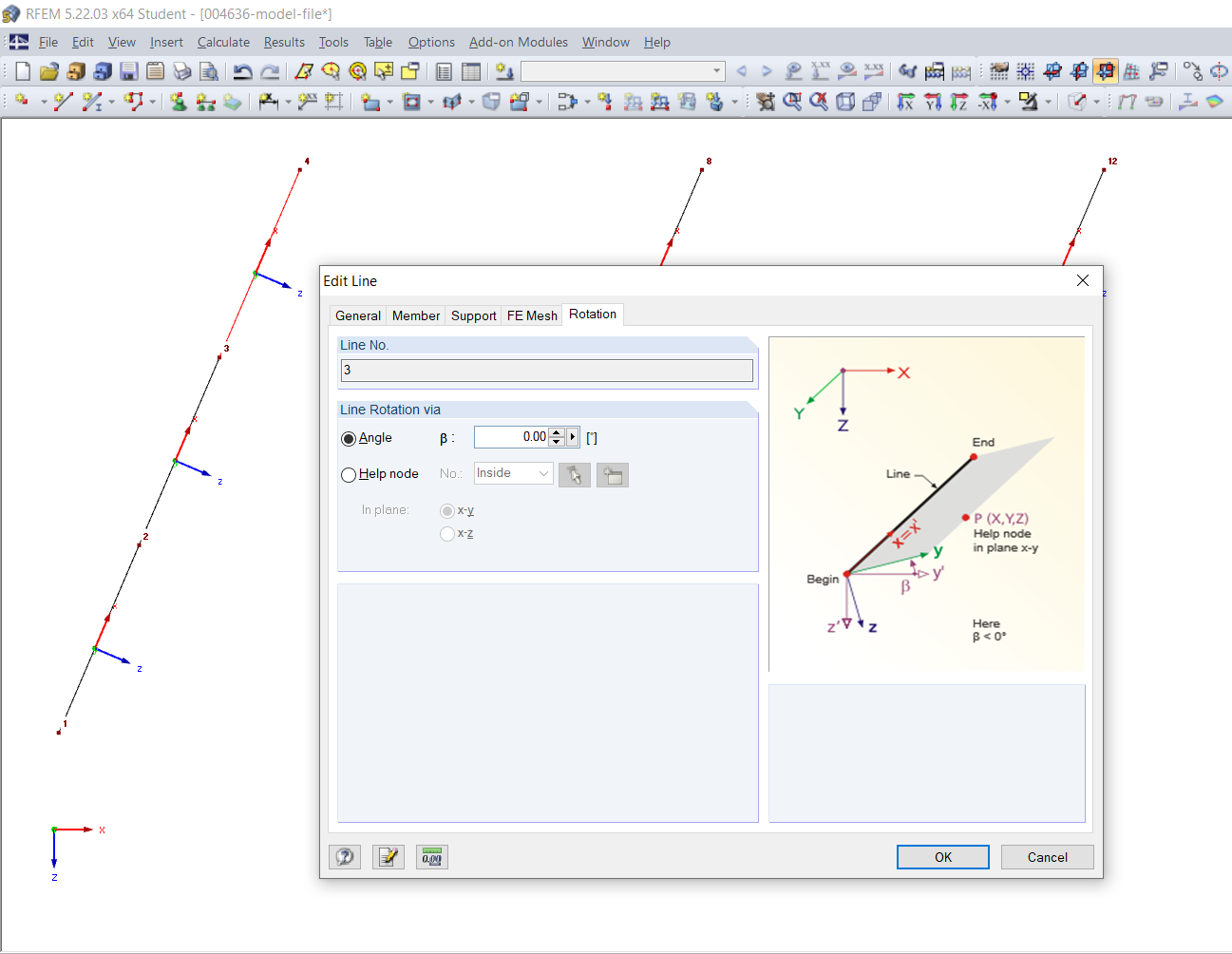Enable the Angle rotation option

pos(349,438)
